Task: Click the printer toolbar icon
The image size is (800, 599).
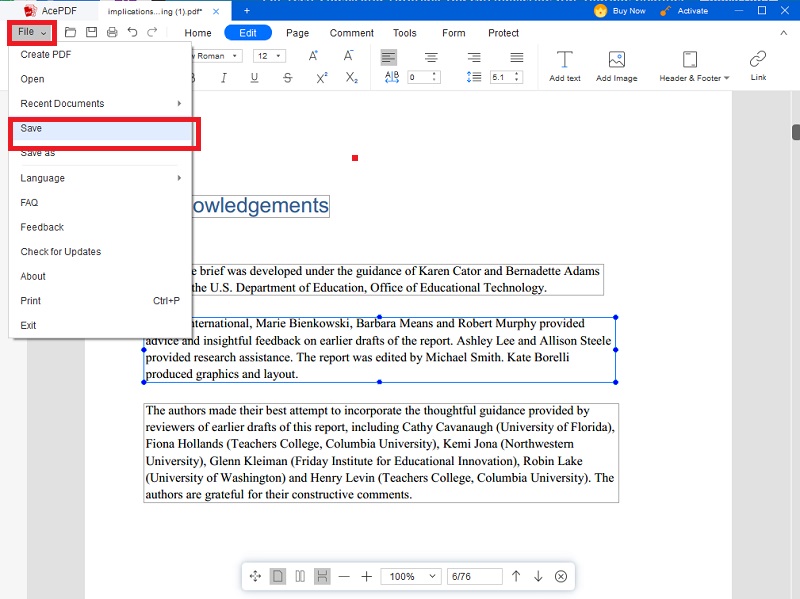Action: click(x=112, y=33)
